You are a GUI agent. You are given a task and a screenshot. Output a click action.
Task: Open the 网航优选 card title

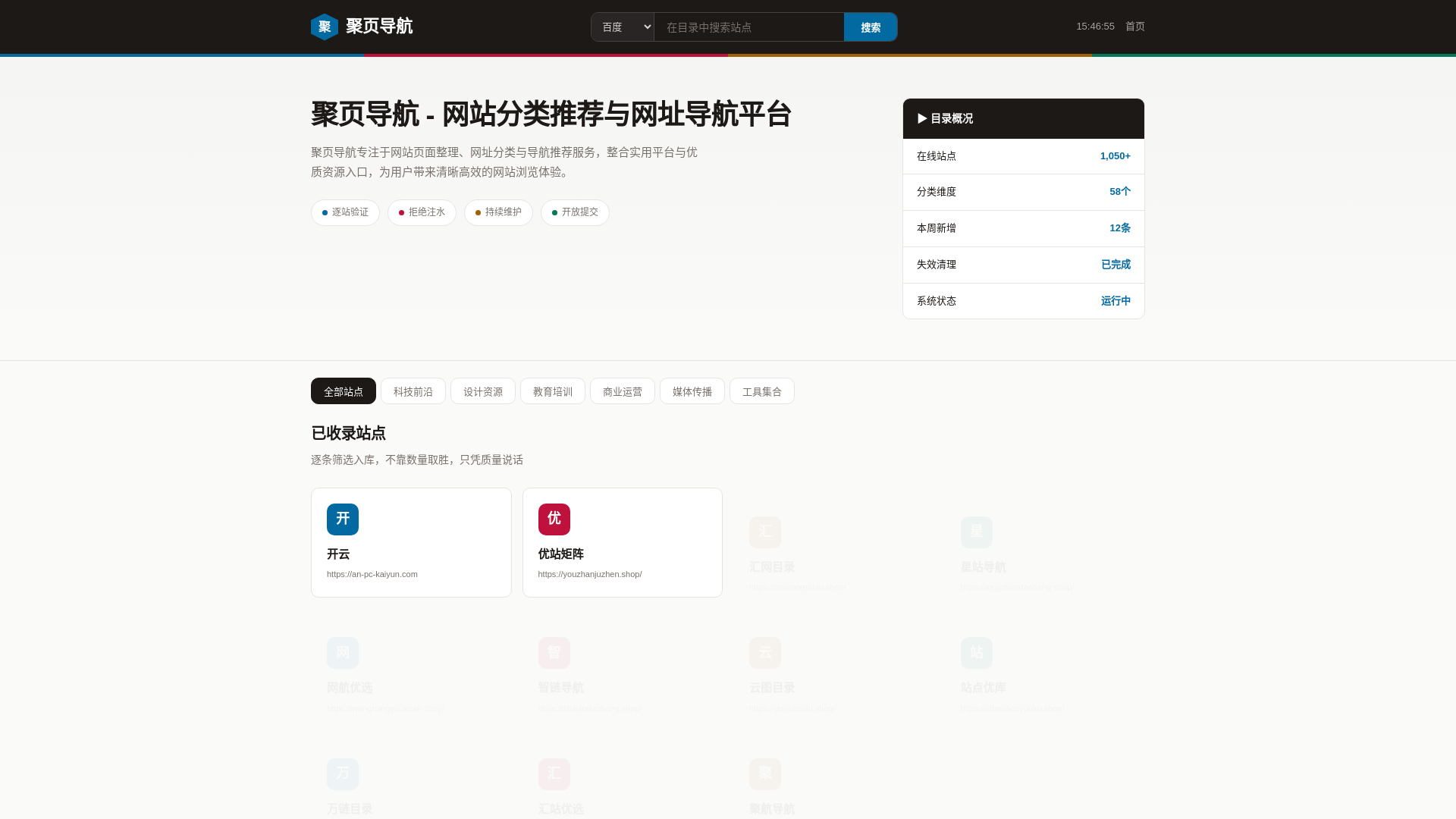[x=350, y=688]
